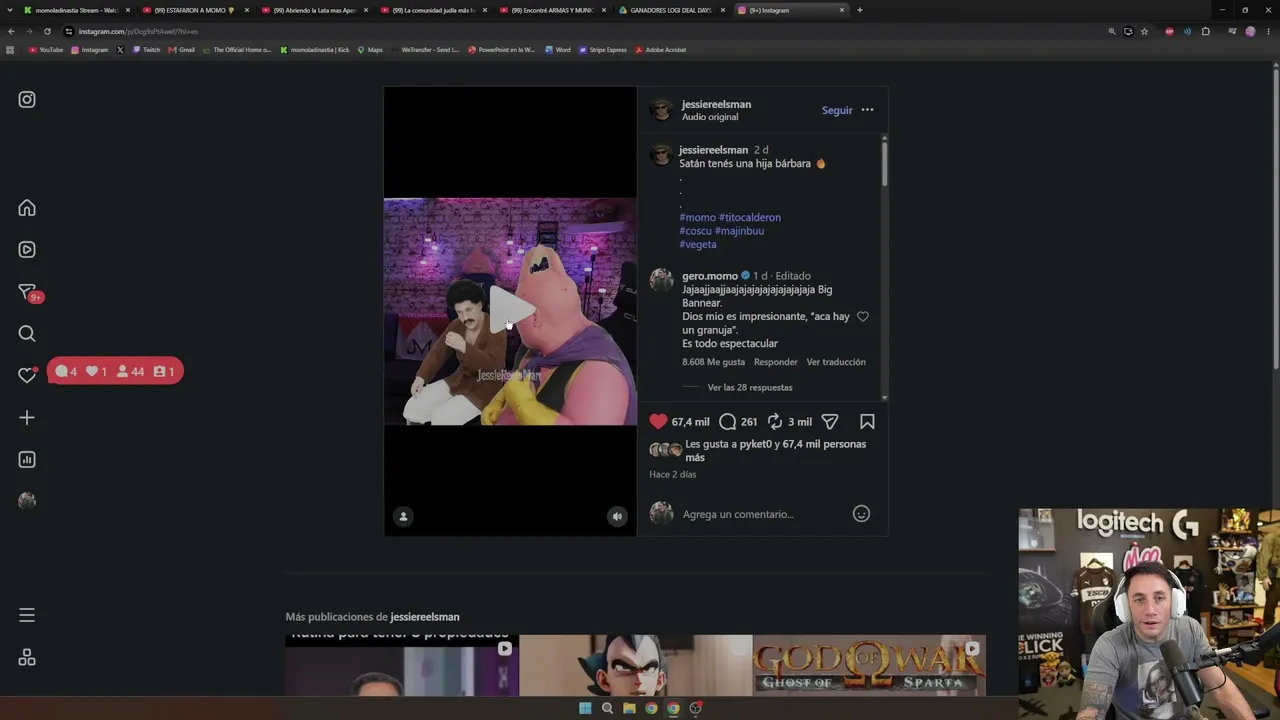Reply to gero.momo's comment via Responder
This screenshot has width=1280, height=720.
click(x=776, y=362)
